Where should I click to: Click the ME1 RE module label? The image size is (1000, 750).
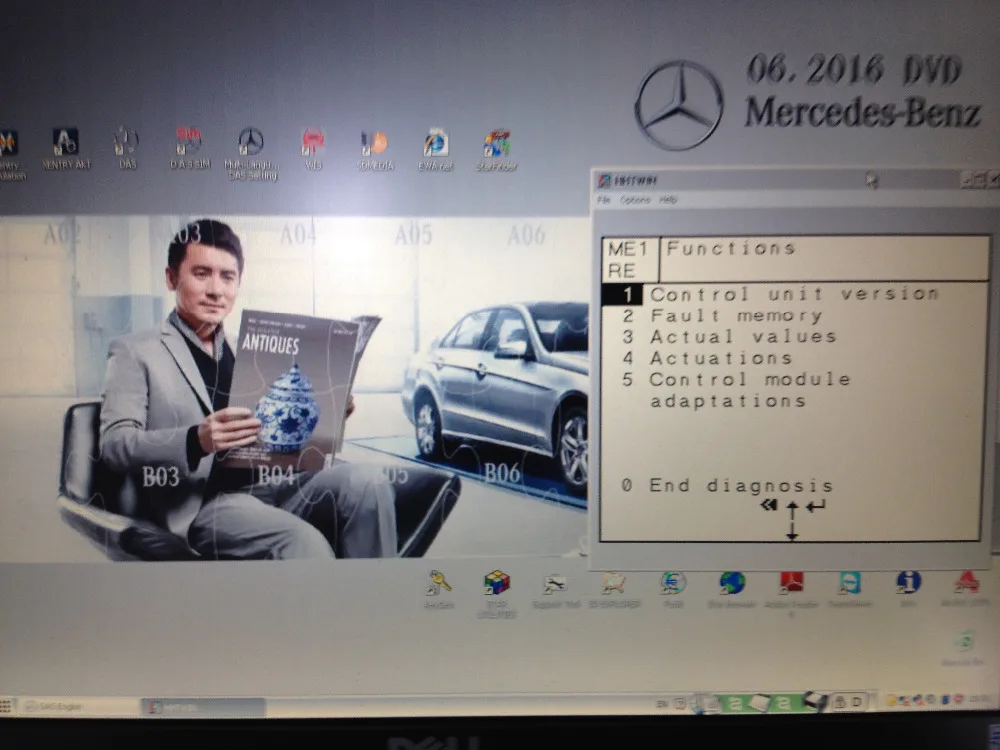pos(628,260)
